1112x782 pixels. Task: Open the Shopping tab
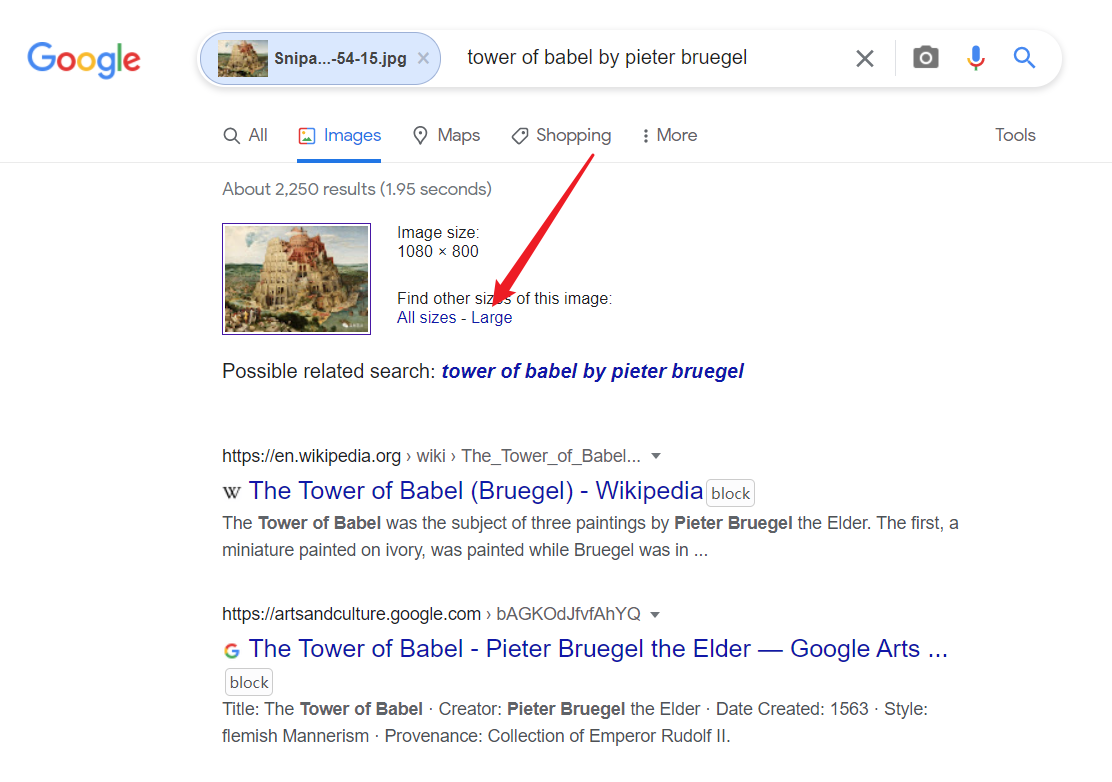pos(561,135)
